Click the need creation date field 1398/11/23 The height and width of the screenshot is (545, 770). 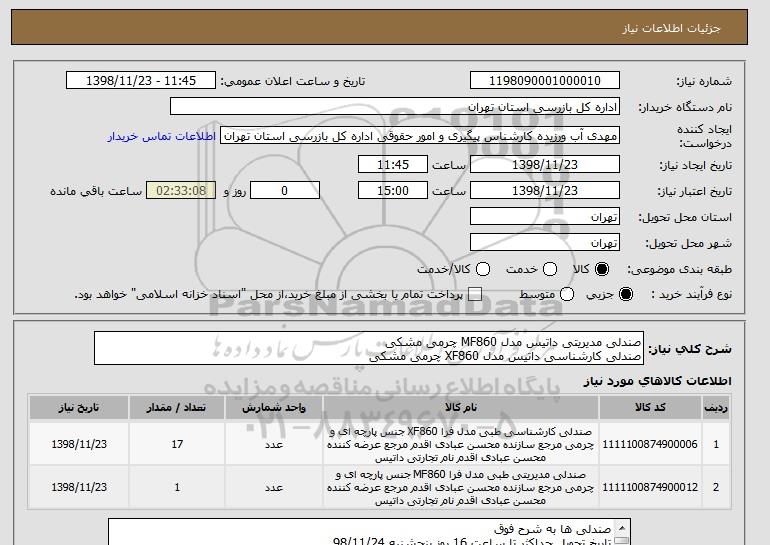click(545, 164)
